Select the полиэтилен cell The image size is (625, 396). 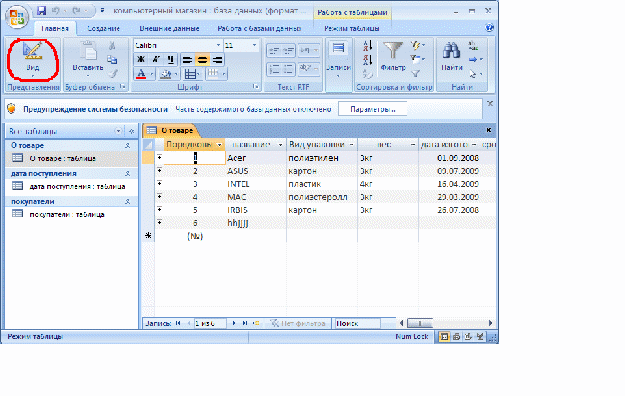(322, 158)
